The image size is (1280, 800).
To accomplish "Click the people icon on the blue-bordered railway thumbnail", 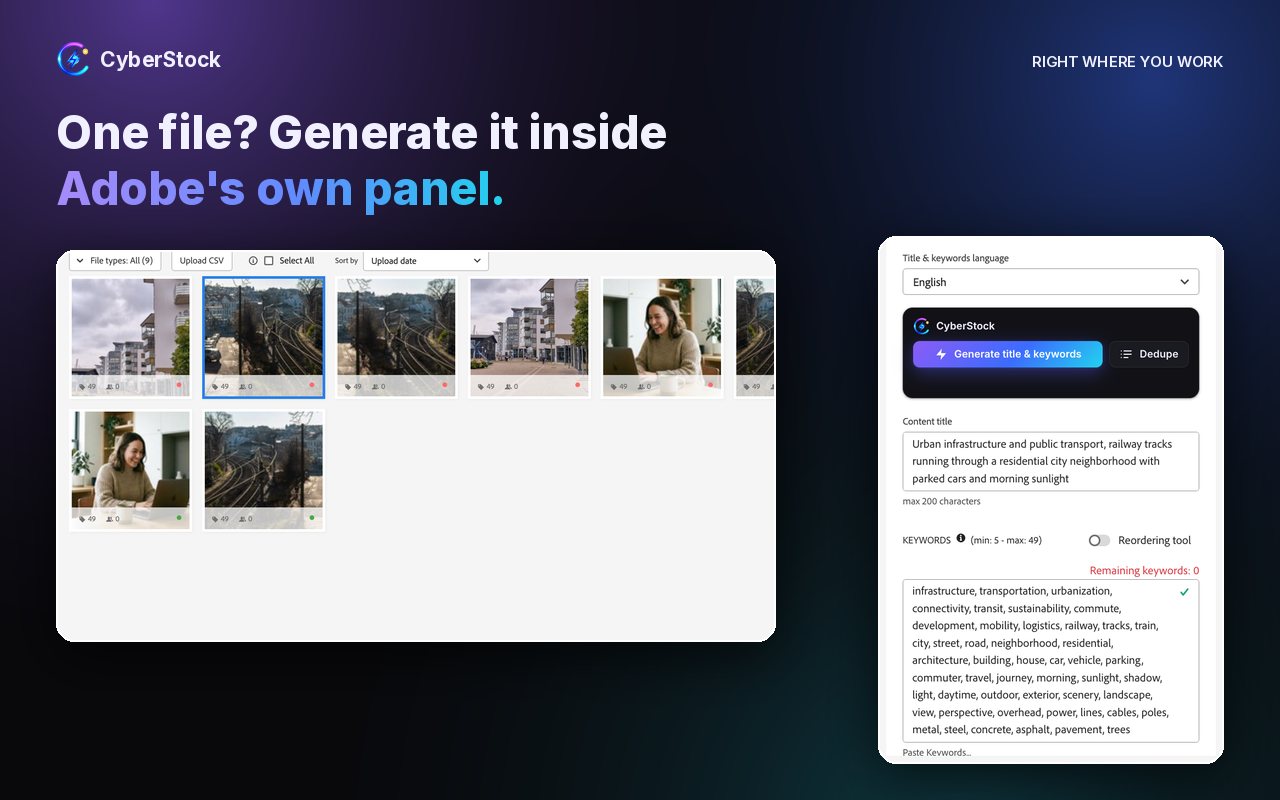I will pyautogui.click(x=243, y=386).
